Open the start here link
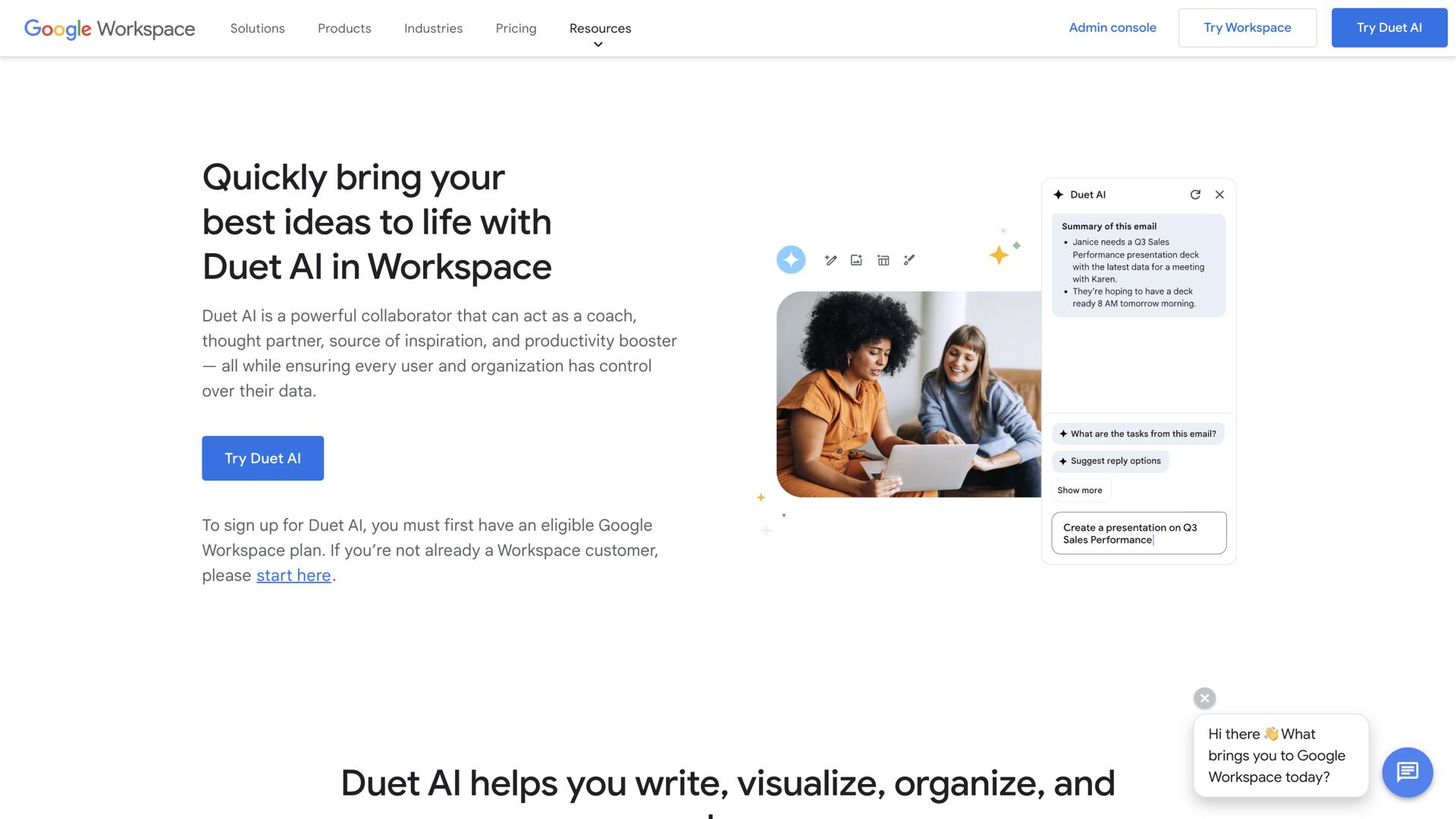Screen dimensions: 1456x819 pyautogui.click(x=293, y=575)
